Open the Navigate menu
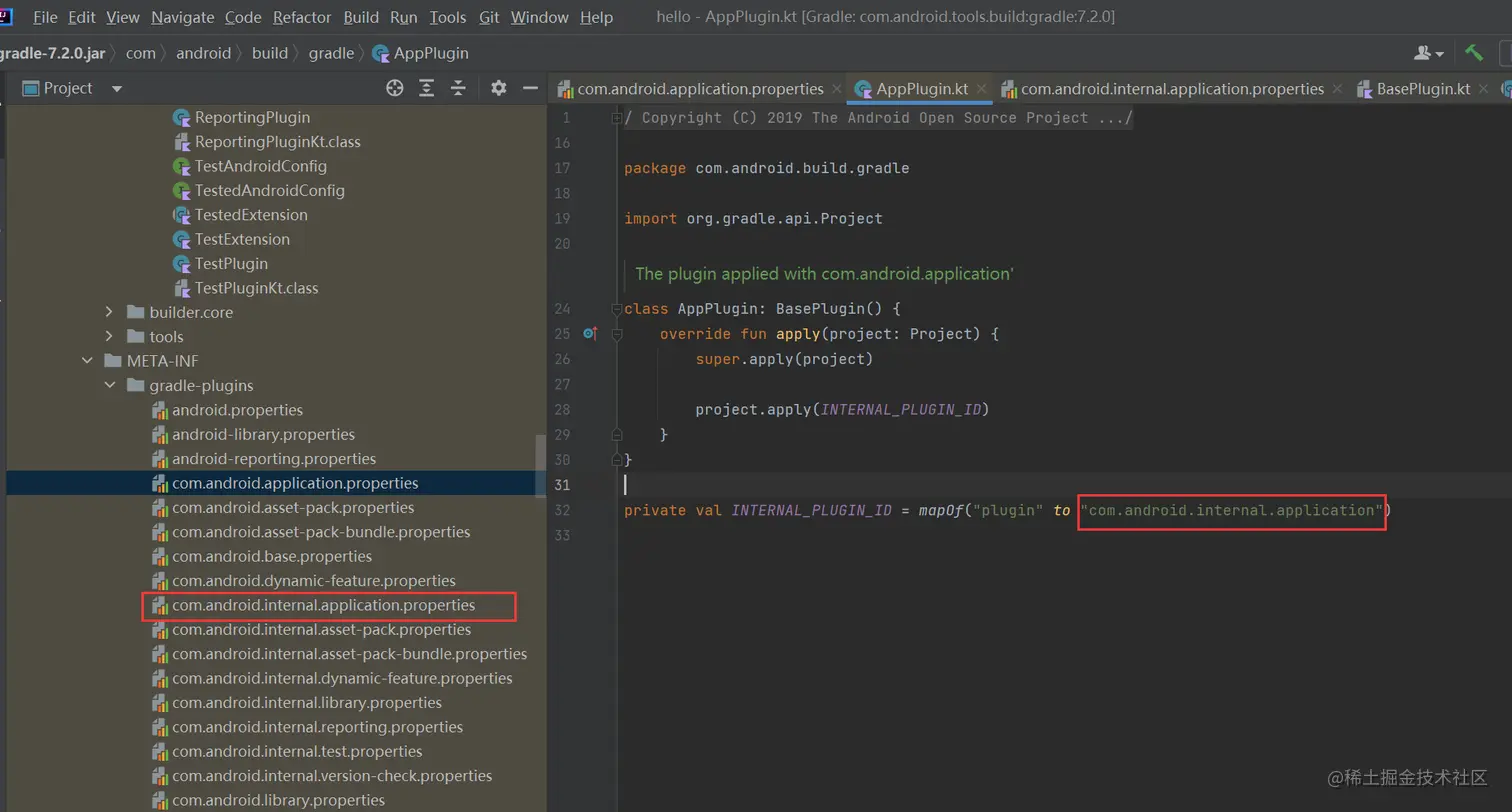Viewport: 1512px width, 812px height. point(183,18)
